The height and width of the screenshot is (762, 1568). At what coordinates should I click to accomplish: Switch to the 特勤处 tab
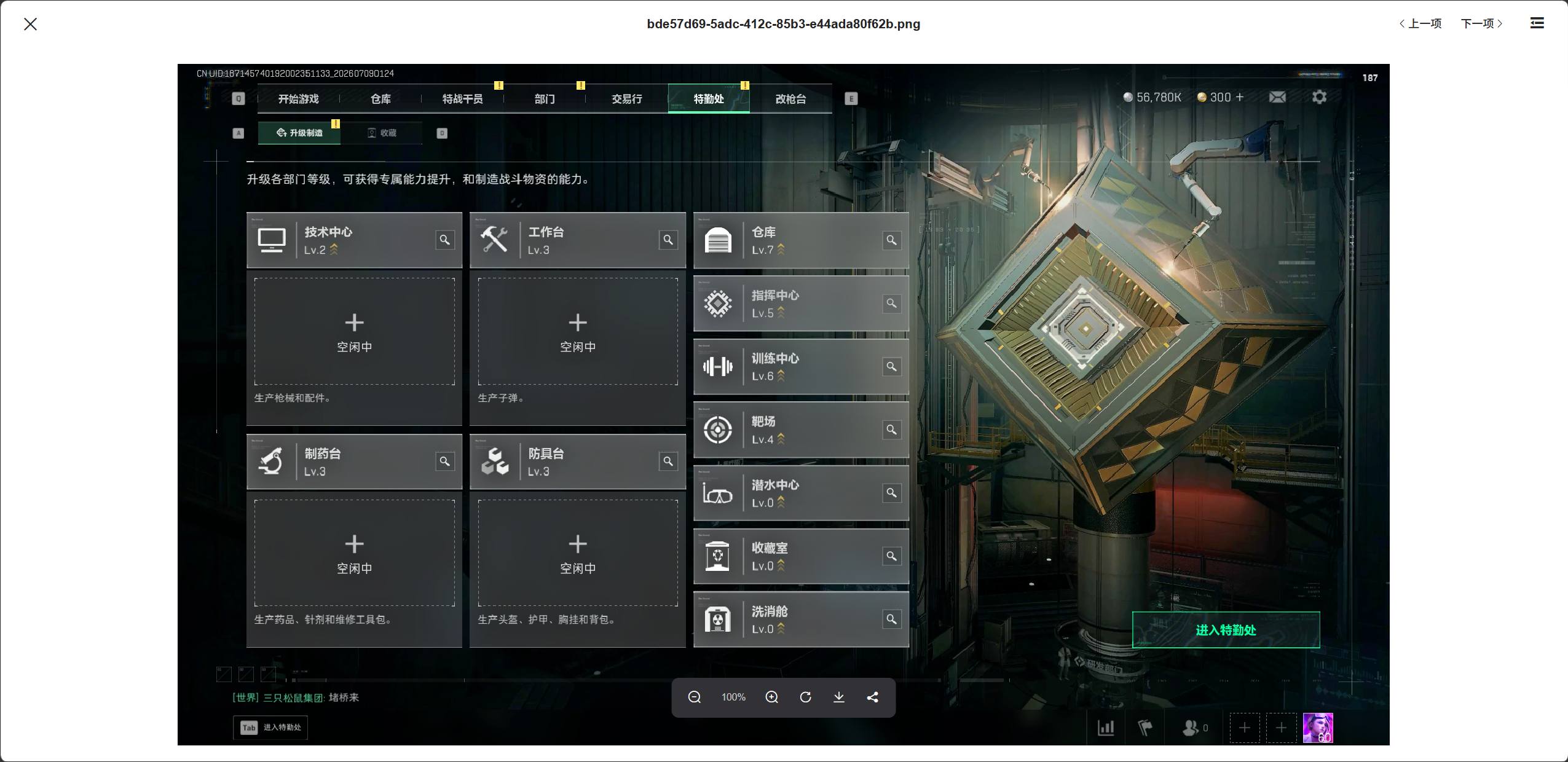point(709,99)
